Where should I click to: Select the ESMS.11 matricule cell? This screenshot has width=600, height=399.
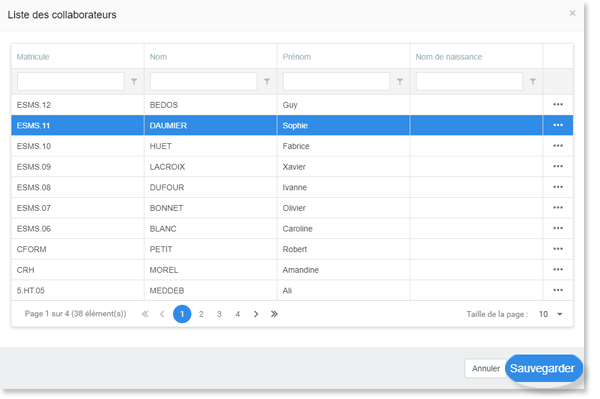(x=77, y=125)
